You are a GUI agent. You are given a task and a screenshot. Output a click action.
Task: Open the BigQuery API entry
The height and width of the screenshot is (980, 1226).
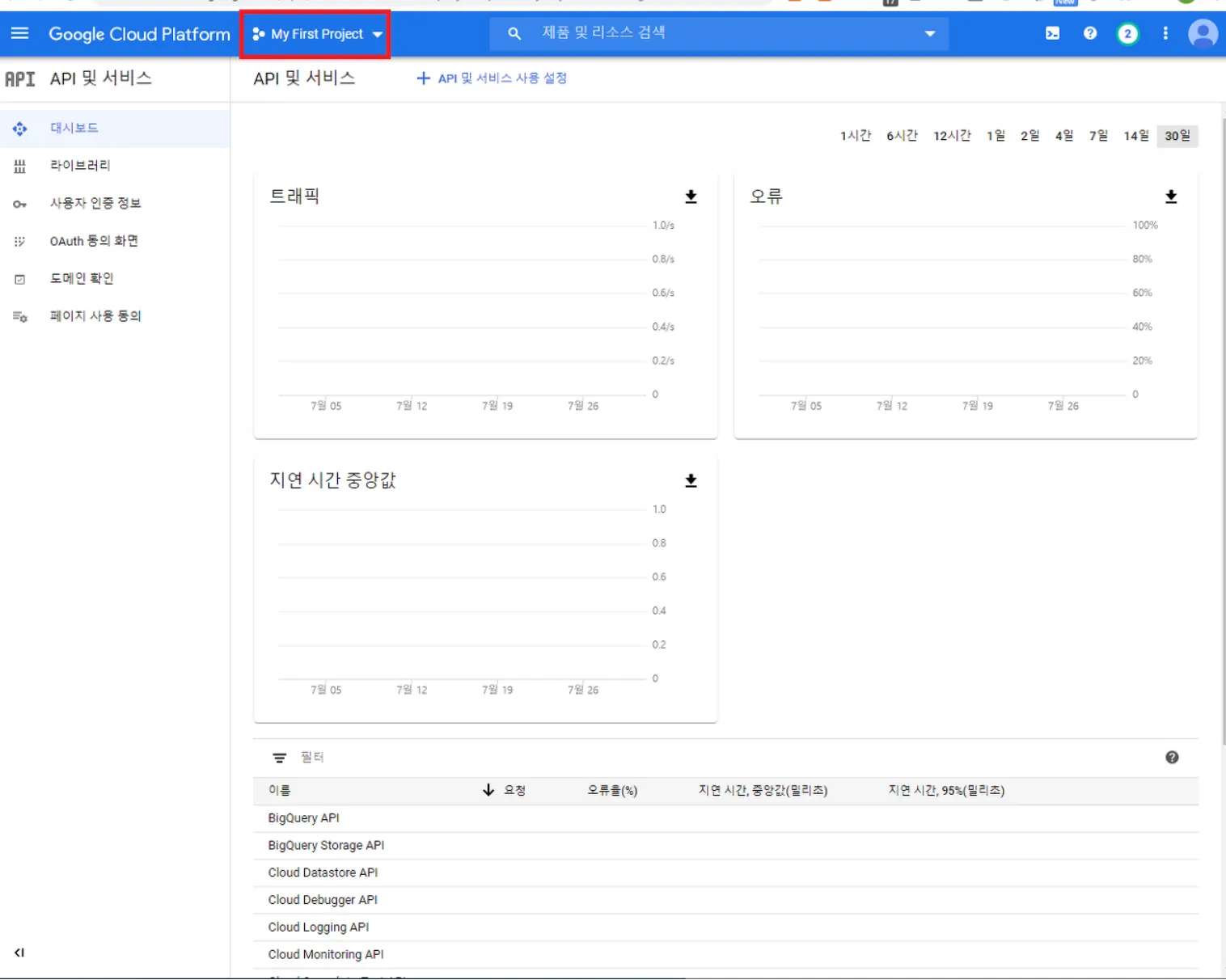tap(304, 818)
